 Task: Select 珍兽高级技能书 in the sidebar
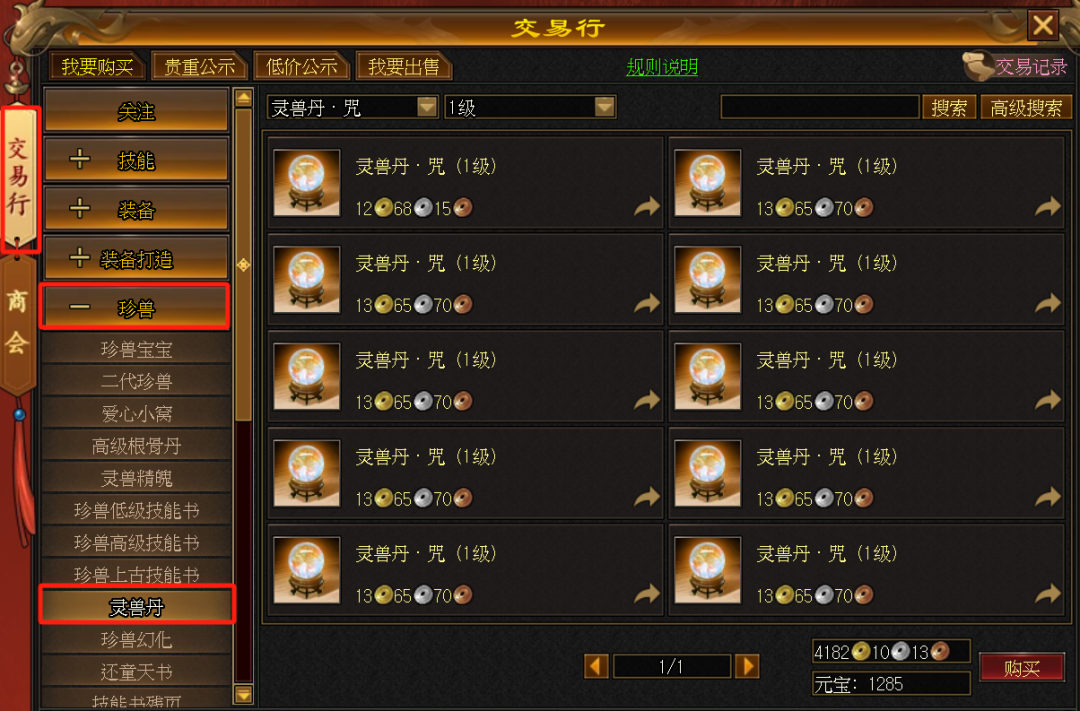136,542
